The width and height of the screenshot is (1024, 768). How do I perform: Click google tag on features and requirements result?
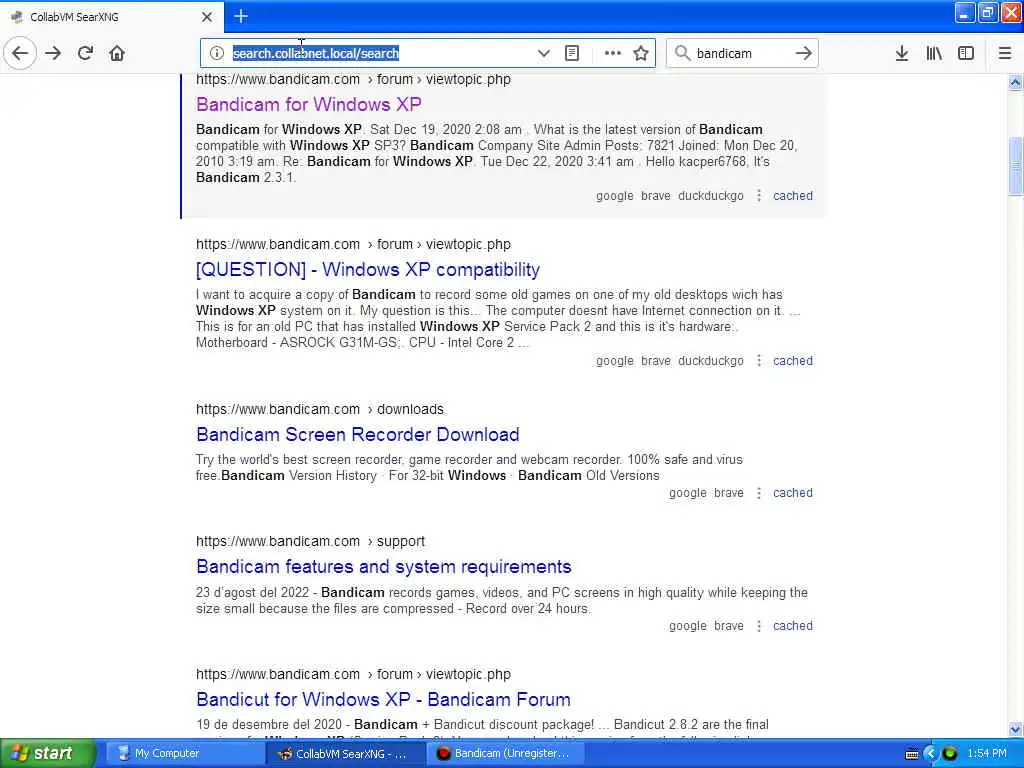[688, 626]
